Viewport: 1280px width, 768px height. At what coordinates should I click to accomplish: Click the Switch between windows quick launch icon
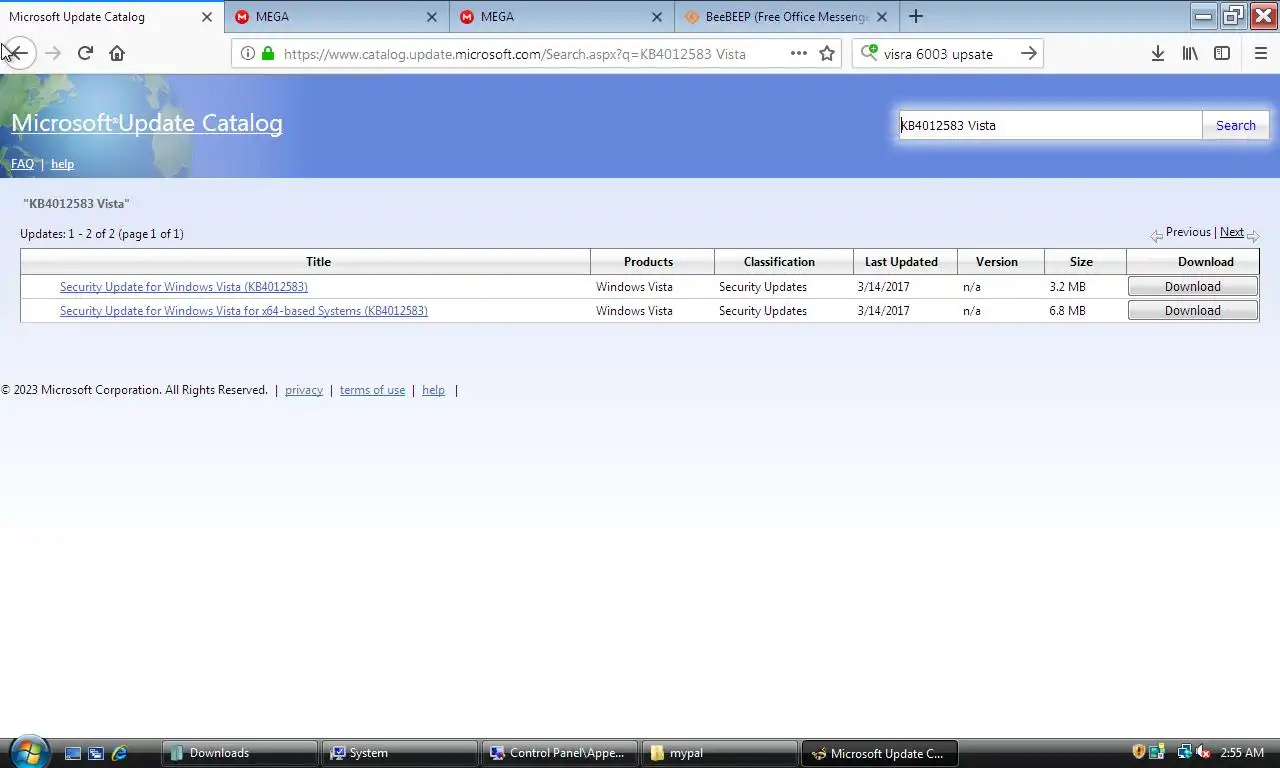96,753
